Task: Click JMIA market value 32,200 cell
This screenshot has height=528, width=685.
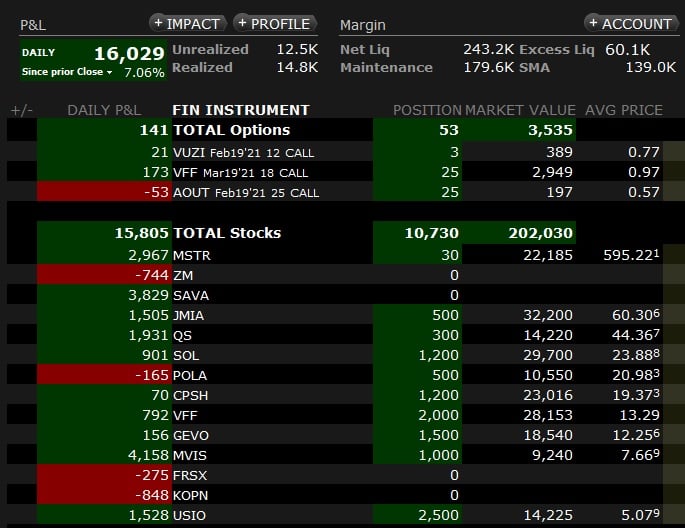Action: point(519,315)
